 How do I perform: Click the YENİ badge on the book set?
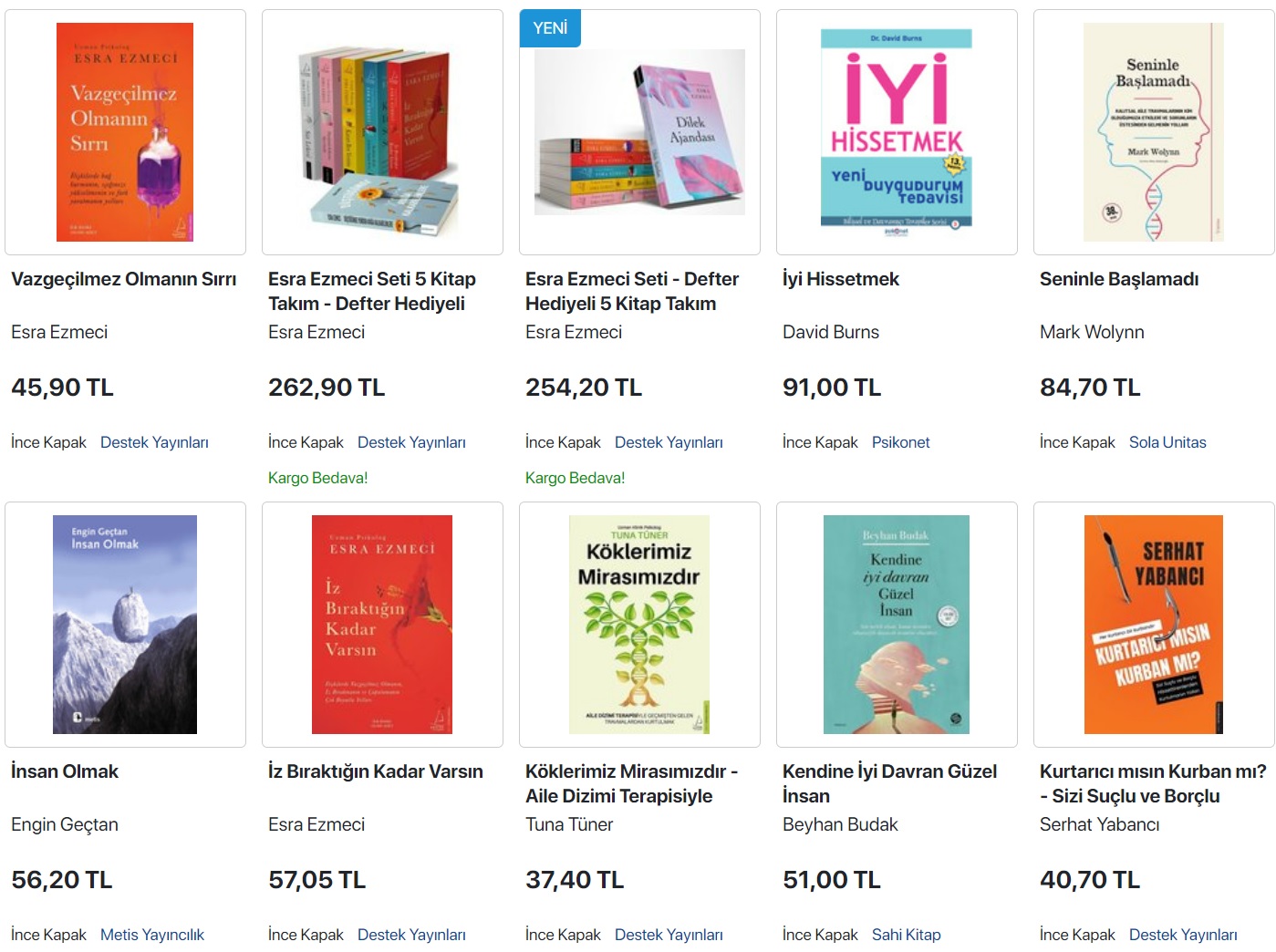(550, 28)
